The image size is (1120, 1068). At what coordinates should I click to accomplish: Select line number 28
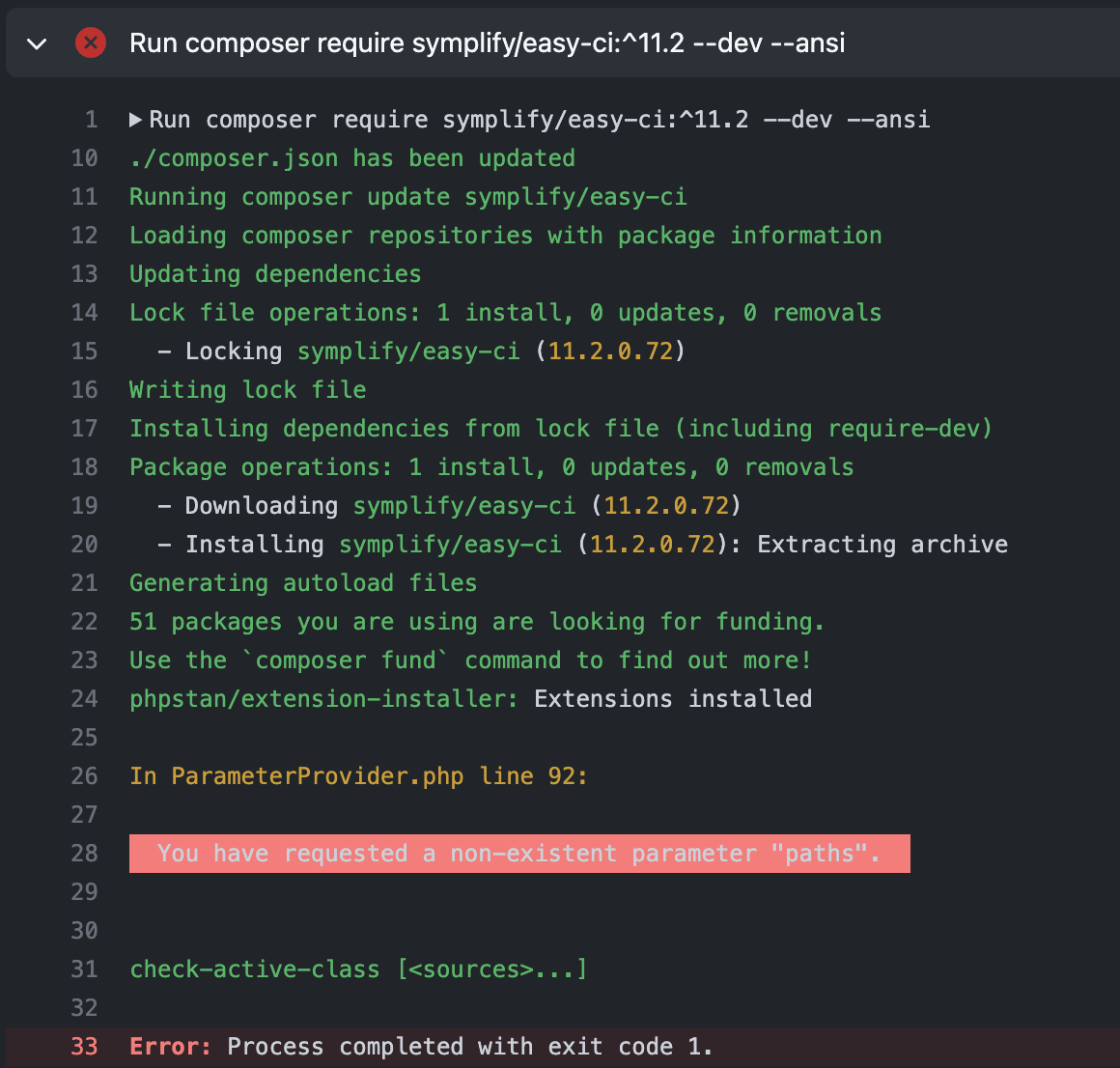[84, 853]
